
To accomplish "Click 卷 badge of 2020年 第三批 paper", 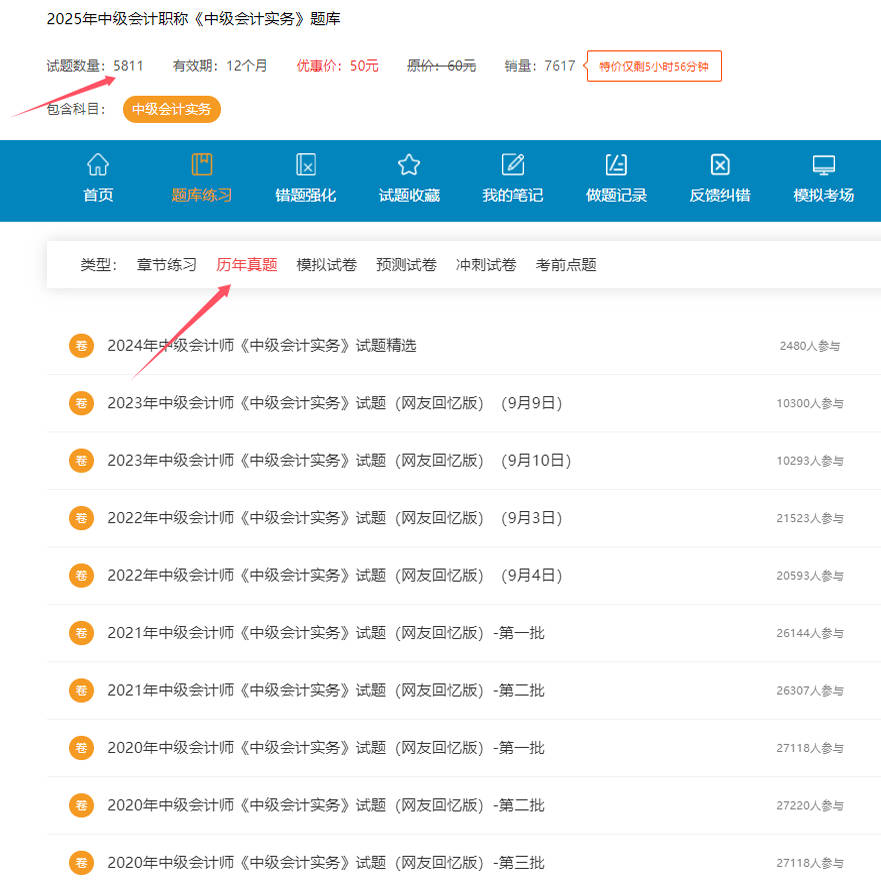I will point(81,863).
